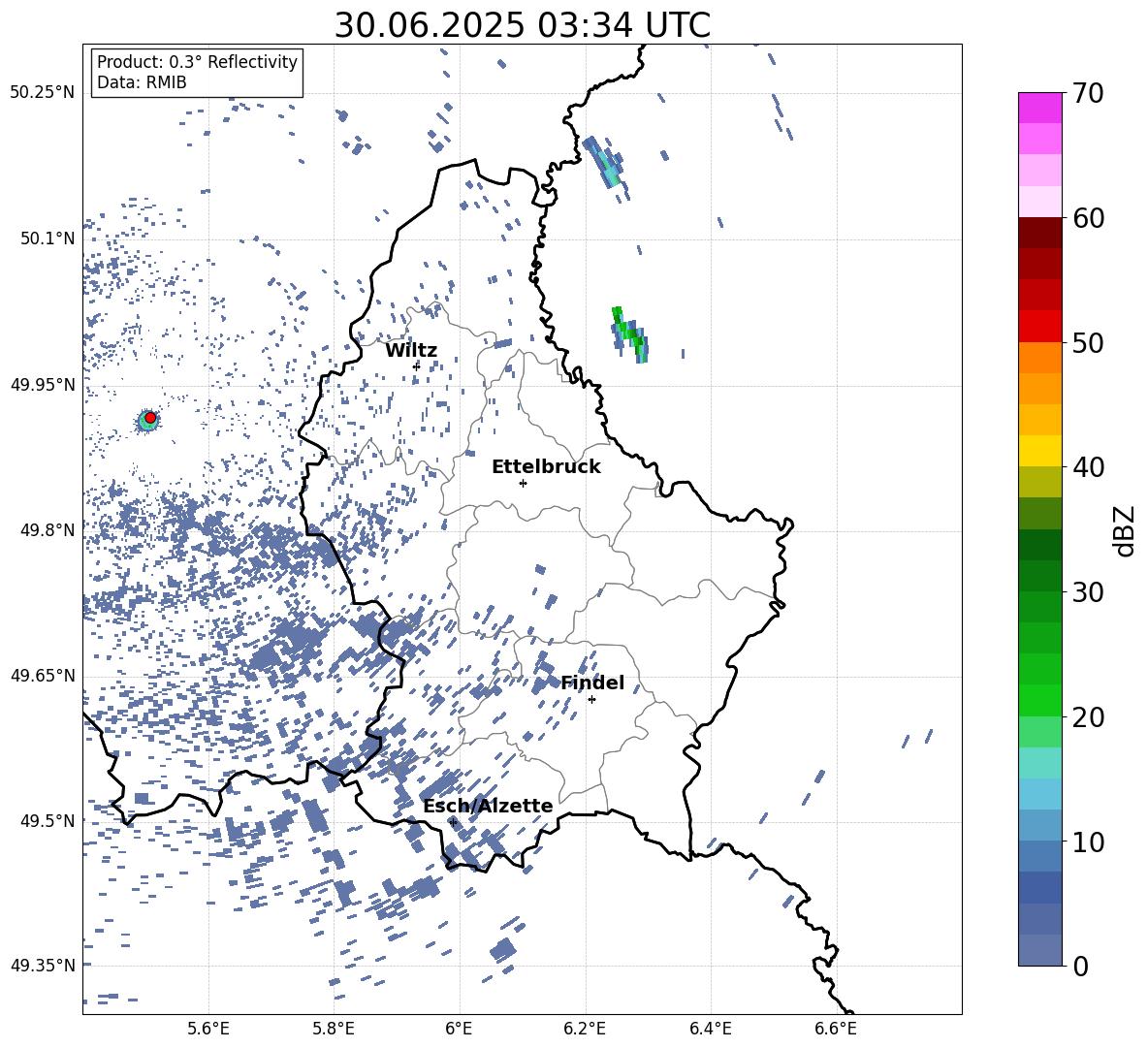Viewport: 1148px width, 1048px height.
Task: Click the orange 50 dBZ color band
Action: click(1039, 357)
